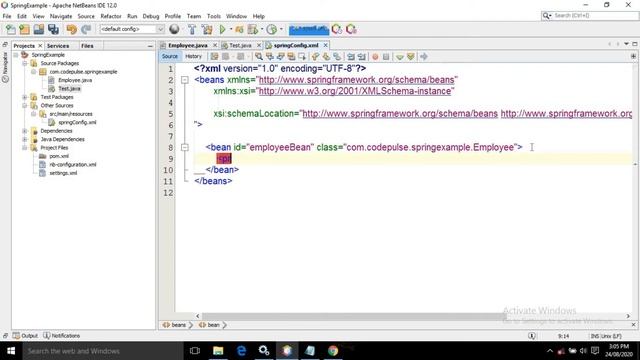Click the Clean and Build icon
Image resolution: width=640 pixels, height=360 pixels.
tap(207, 29)
